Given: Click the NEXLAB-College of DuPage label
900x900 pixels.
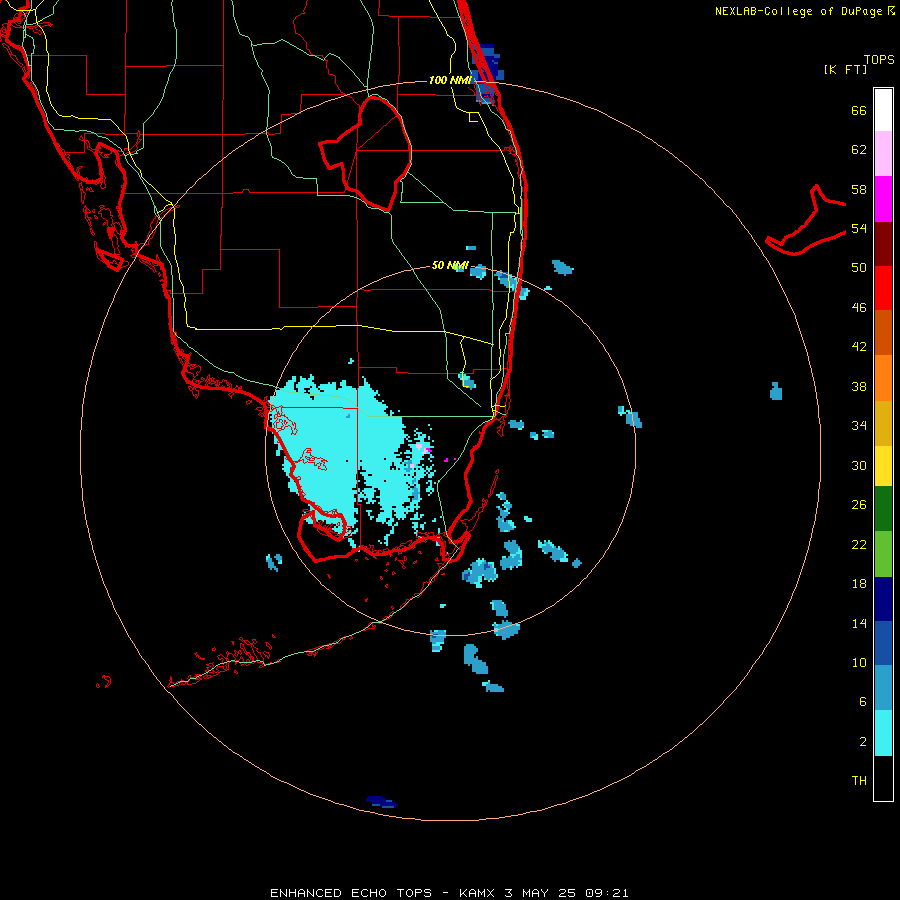Looking at the screenshot, I should tap(800, 11).
